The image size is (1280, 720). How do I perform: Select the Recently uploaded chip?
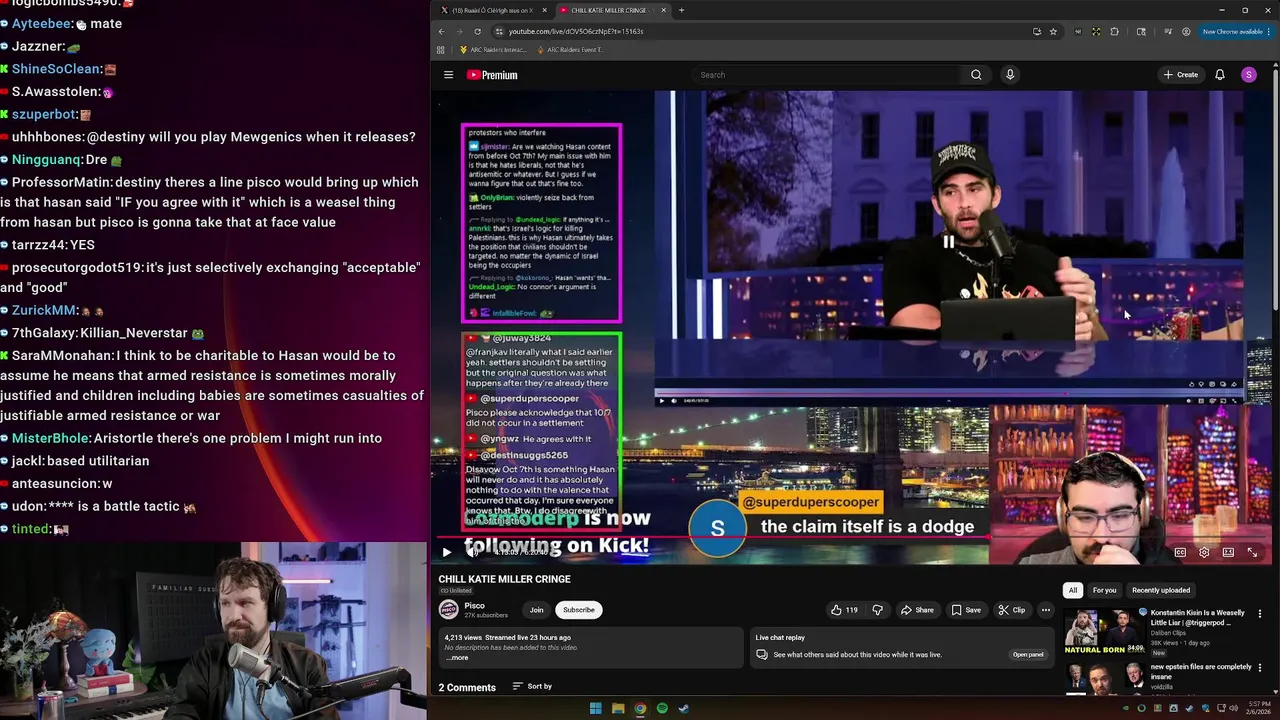click(x=1161, y=590)
